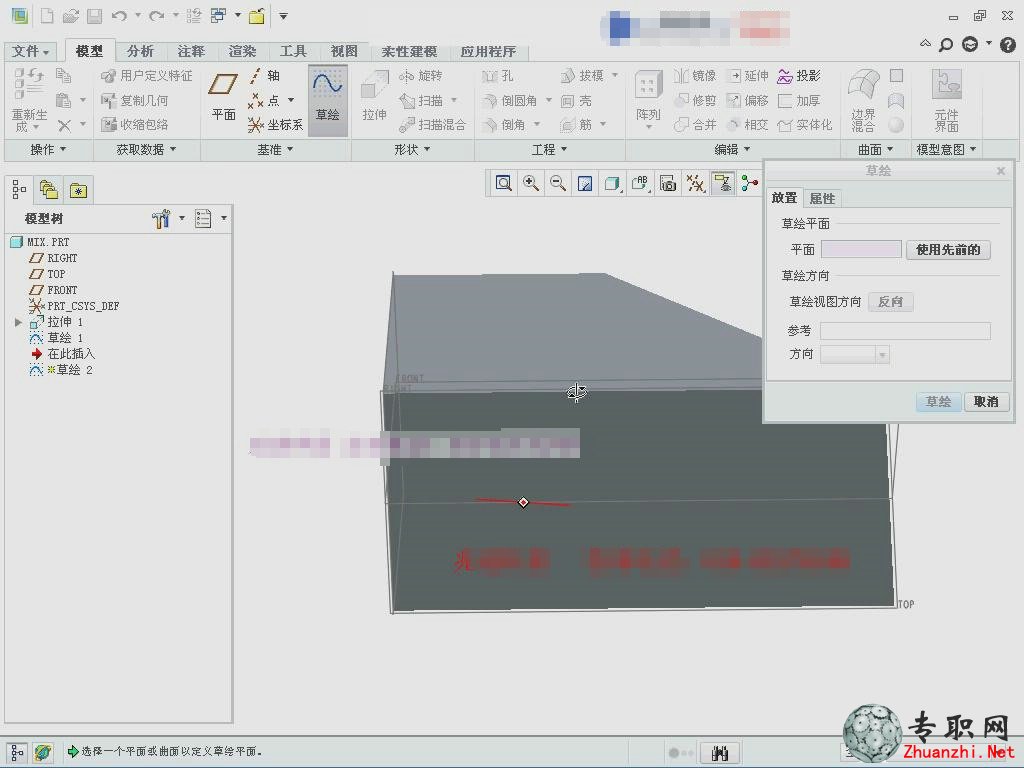This screenshot has height=768, width=1024.
Task: Click the 延伸 (Extend) tool
Action: click(748, 76)
